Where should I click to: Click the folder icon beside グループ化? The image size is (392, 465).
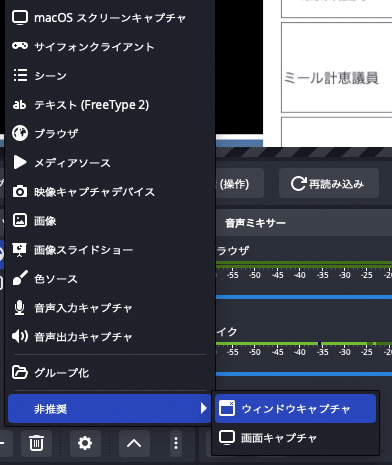click(x=20, y=372)
